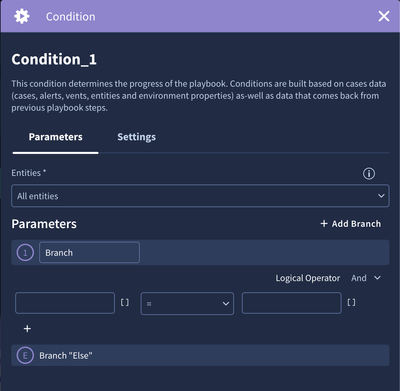400x391 pixels.
Task: Close the Condition dialog with the X
Action: pyautogui.click(x=384, y=16)
